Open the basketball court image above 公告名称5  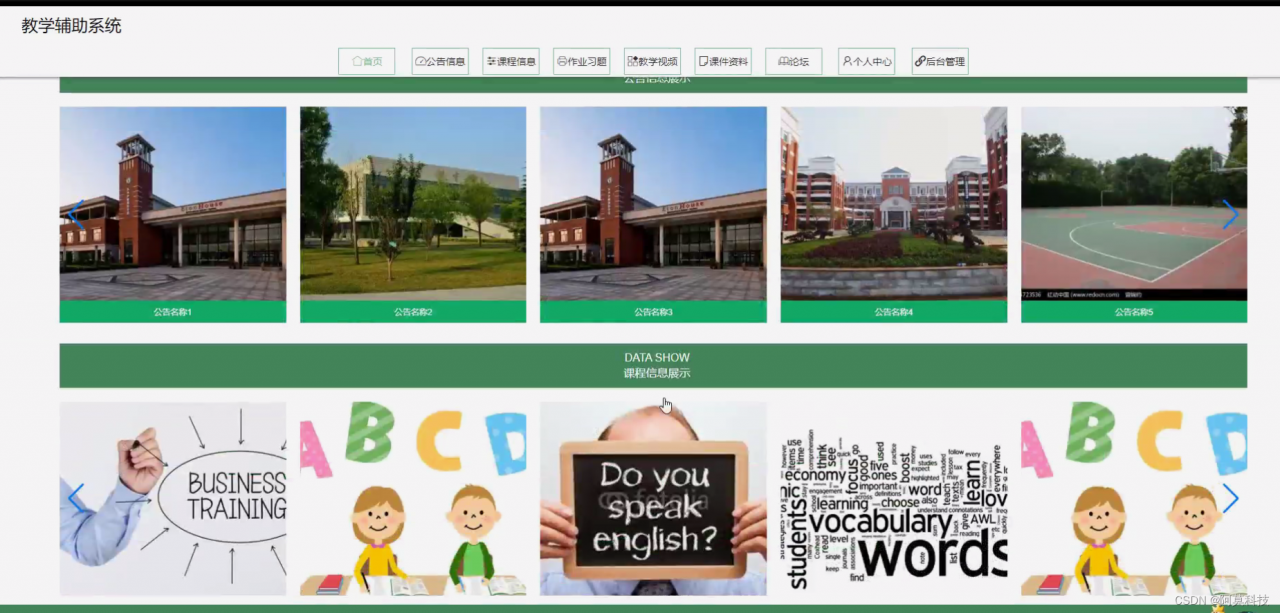(x=1134, y=204)
